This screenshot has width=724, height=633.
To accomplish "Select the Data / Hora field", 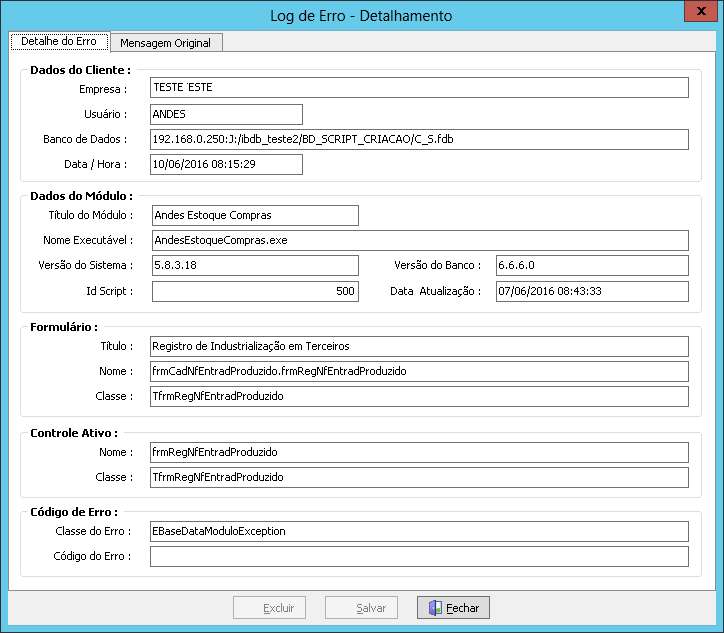I will coord(226,164).
